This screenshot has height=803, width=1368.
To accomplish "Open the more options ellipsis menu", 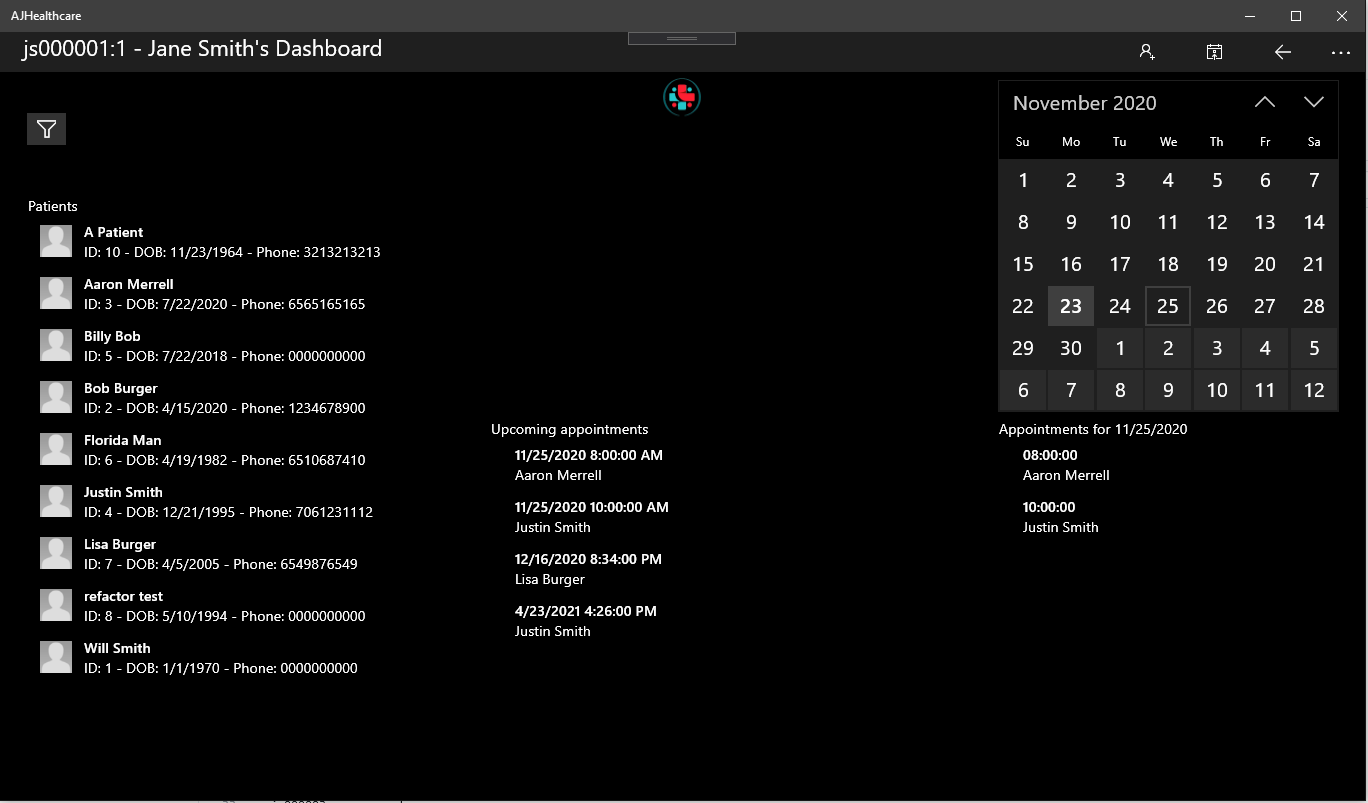I will click(x=1340, y=52).
